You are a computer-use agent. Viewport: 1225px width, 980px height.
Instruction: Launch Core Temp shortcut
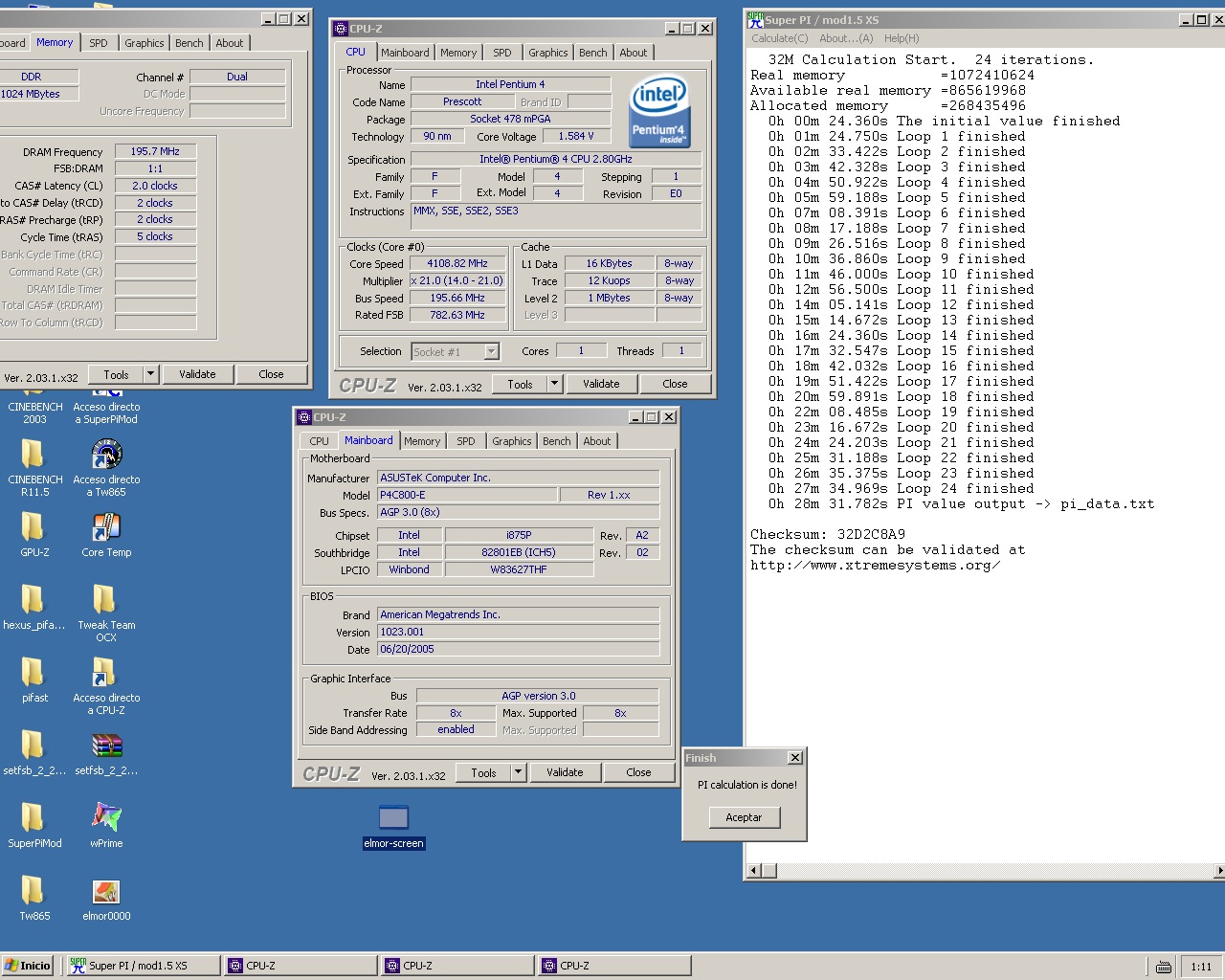[106, 526]
